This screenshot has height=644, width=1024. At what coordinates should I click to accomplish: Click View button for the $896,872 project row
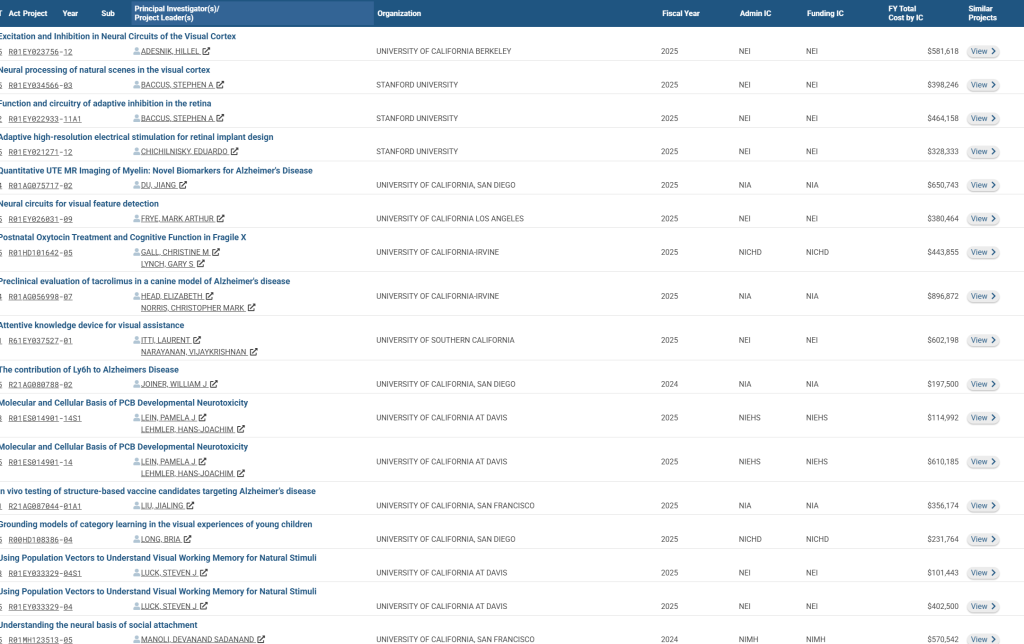click(983, 296)
